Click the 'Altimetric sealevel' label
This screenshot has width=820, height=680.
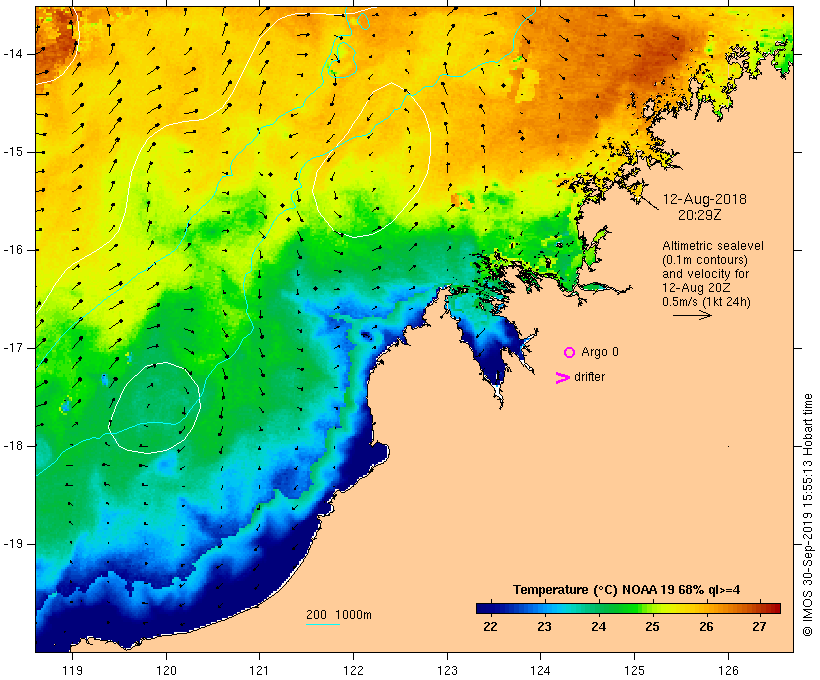pos(713,246)
